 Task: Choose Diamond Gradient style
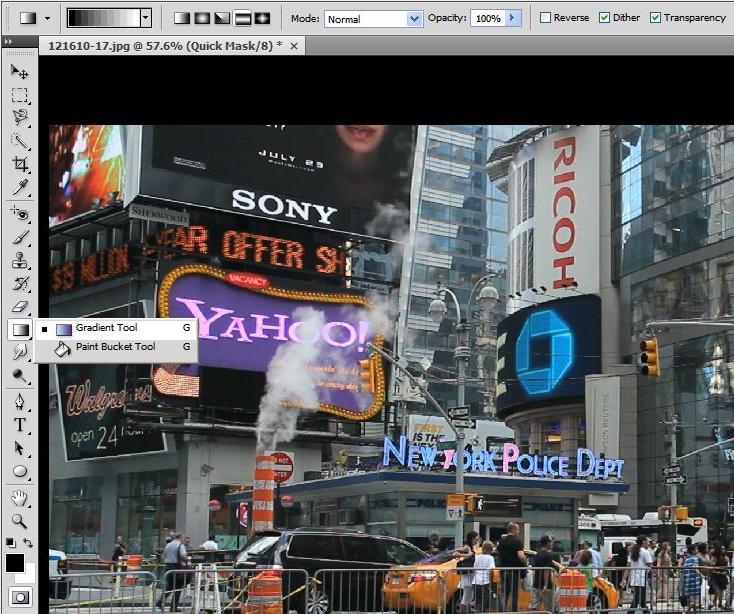coord(263,18)
